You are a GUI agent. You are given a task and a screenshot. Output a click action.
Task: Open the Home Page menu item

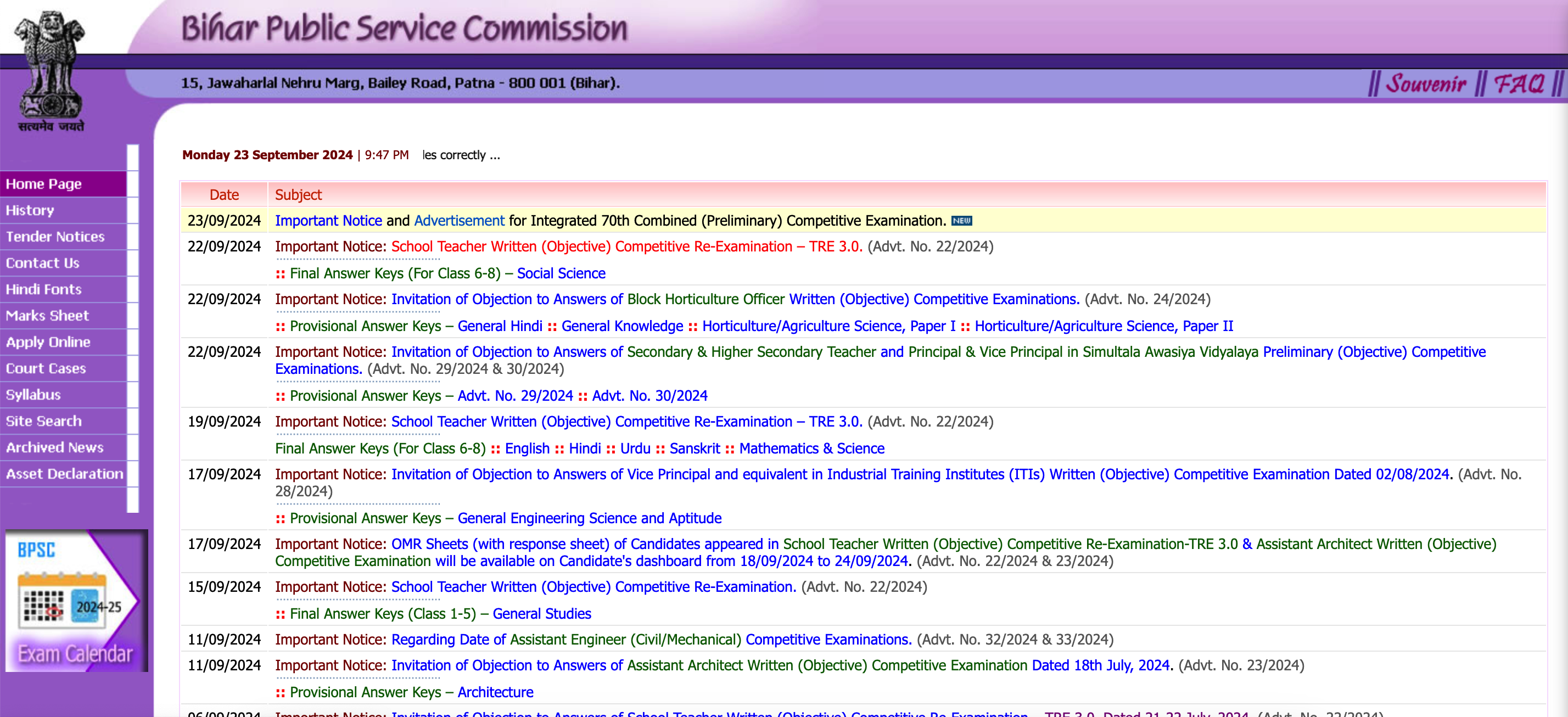click(63, 184)
